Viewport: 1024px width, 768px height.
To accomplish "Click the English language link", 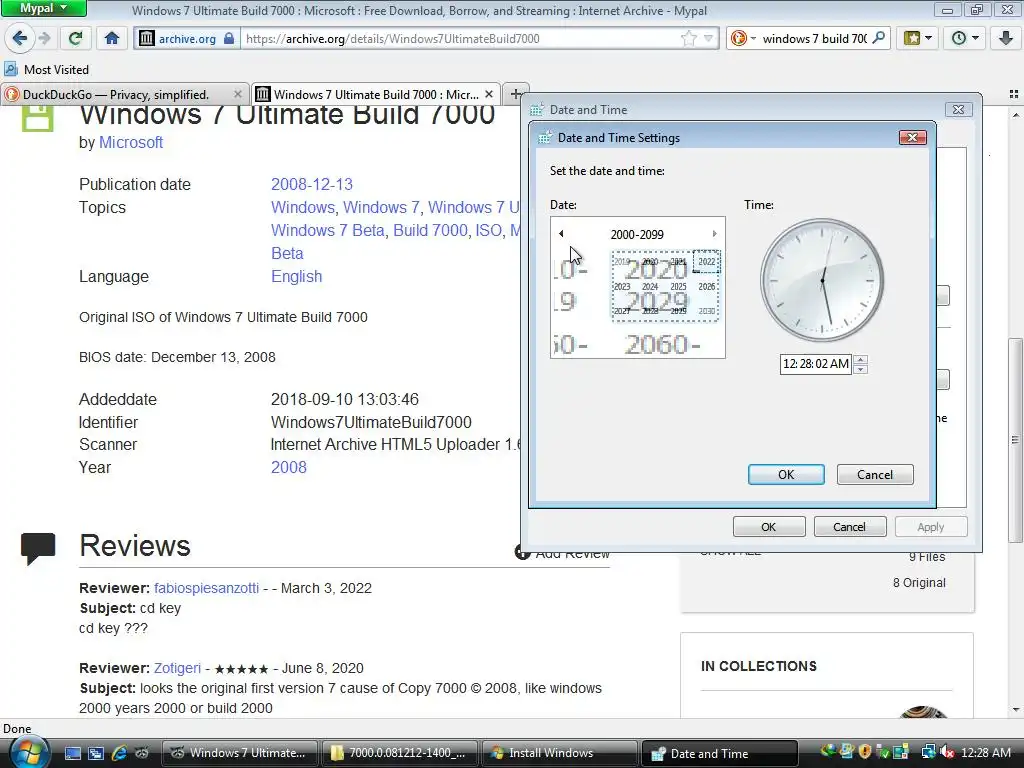I will (296, 276).
